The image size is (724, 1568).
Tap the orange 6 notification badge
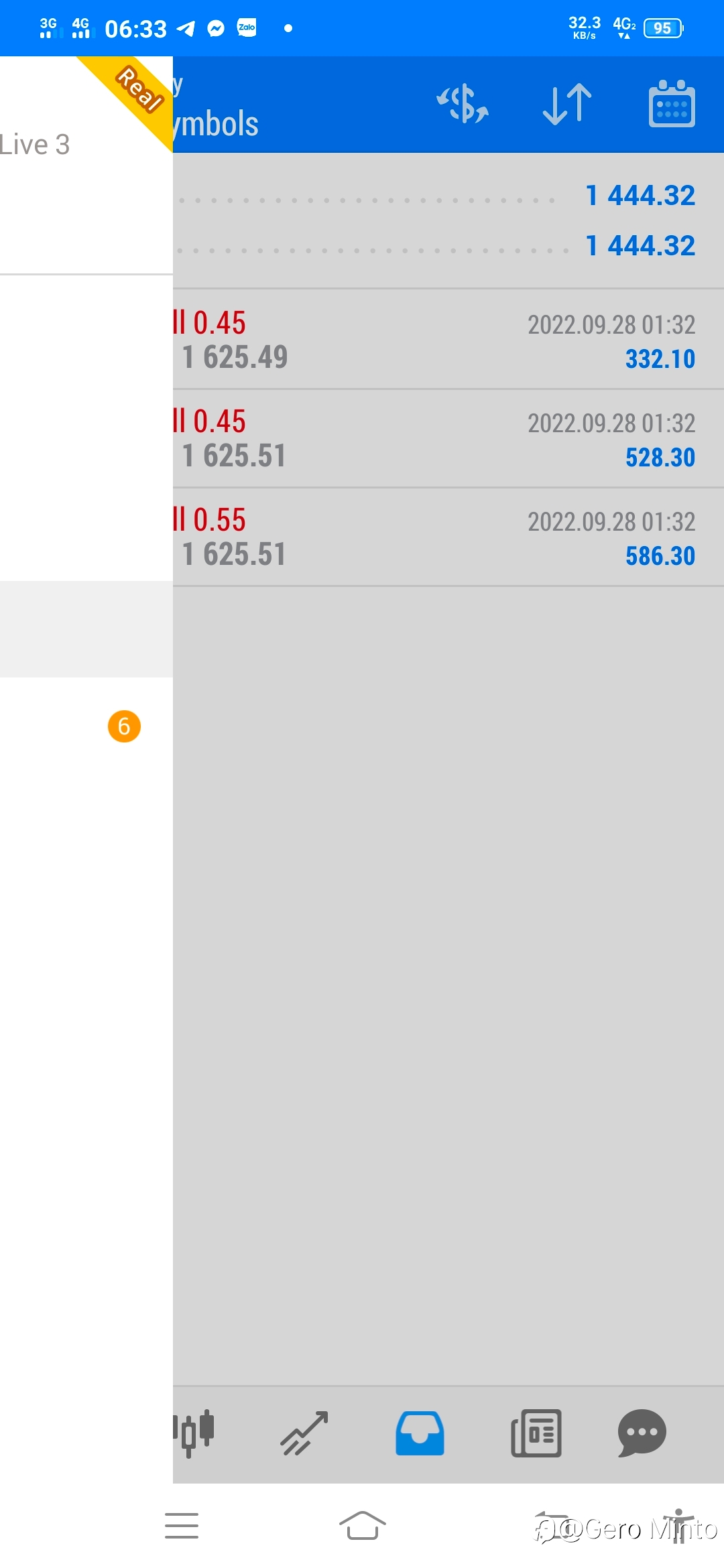pyautogui.click(x=124, y=726)
